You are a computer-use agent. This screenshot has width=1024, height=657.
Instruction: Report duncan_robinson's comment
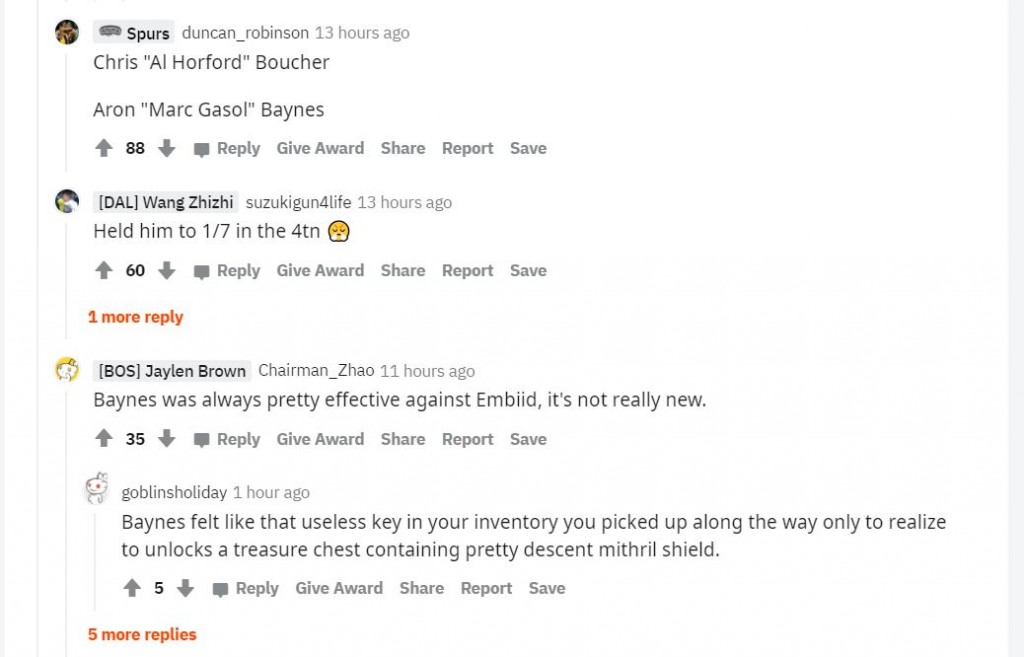click(x=467, y=149)
